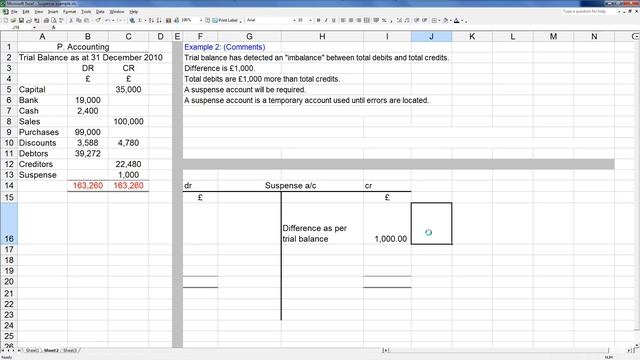The image size is (640, 360).
Task: Click Sort Ascending icon
Action: pos(151,20)
